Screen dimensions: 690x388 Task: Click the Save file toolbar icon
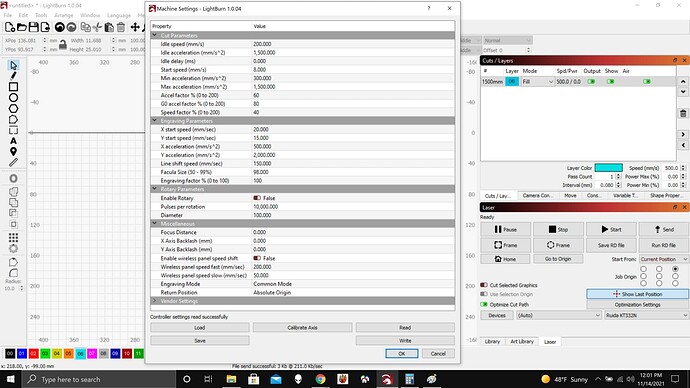point(33,27)
